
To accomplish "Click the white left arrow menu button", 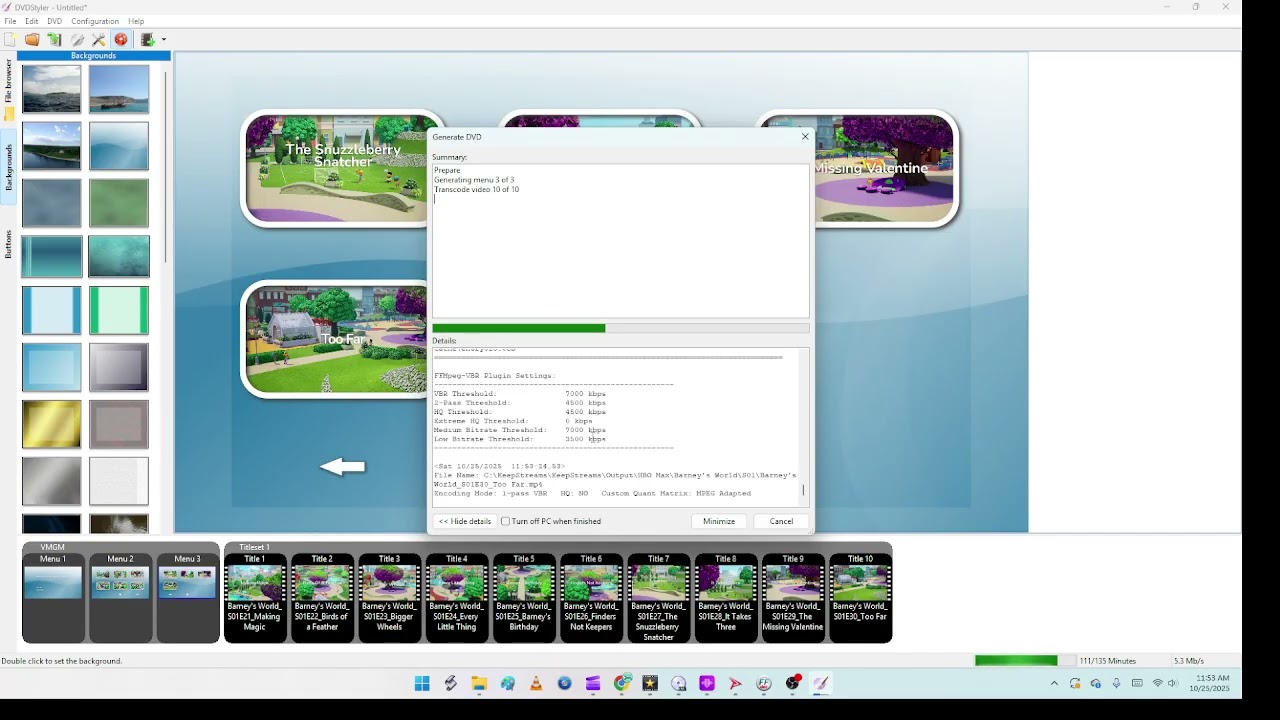I will click(x=343, y=466).
